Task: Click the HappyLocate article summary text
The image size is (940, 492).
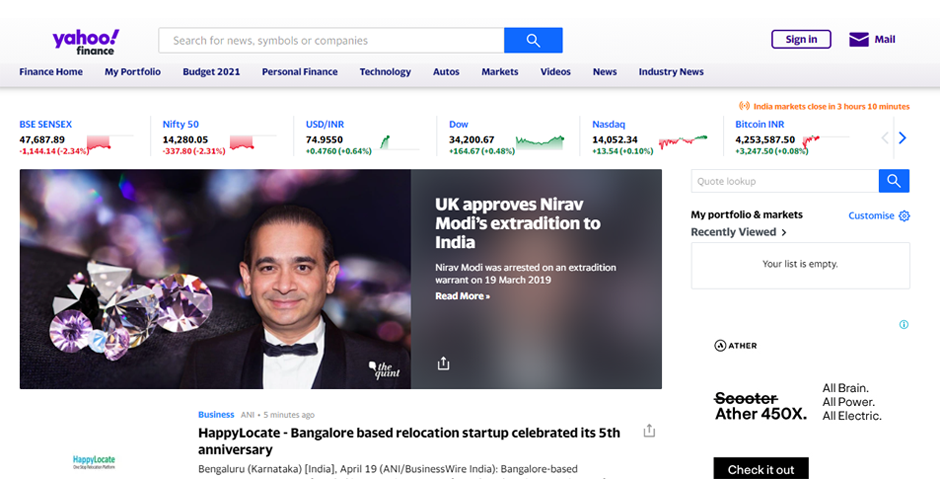Action: [388, 469]
